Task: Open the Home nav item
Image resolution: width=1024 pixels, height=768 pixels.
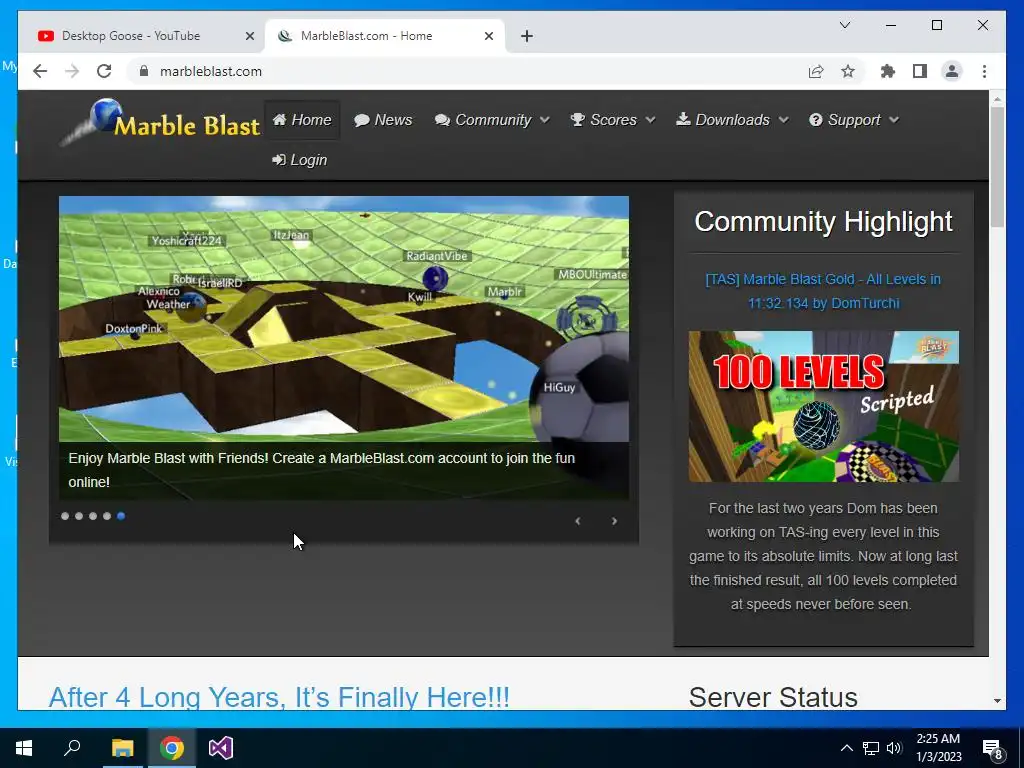Action: click(x=302, y=120)
